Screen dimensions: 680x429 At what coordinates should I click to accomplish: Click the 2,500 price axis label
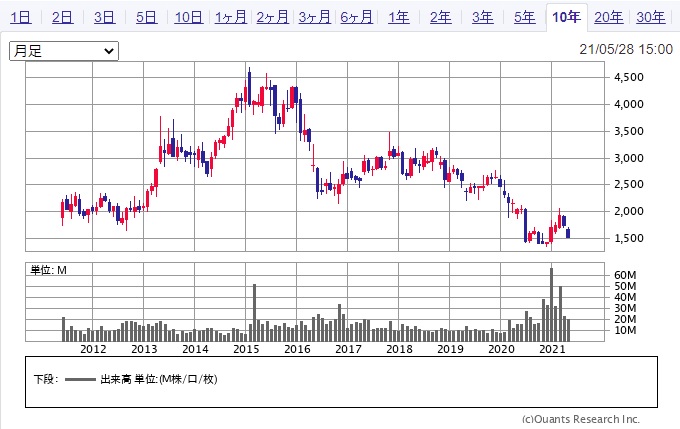click(x=628, y=185)
